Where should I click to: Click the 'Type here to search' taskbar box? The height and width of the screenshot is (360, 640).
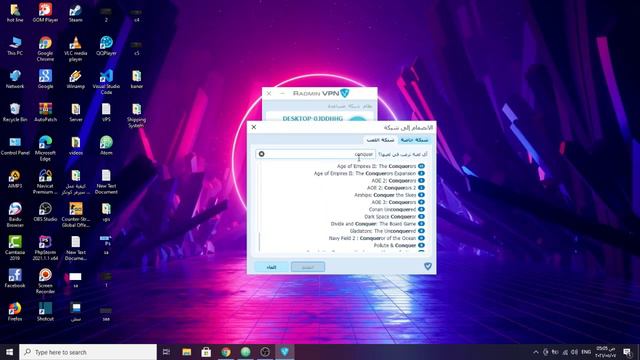pos(88,352)
